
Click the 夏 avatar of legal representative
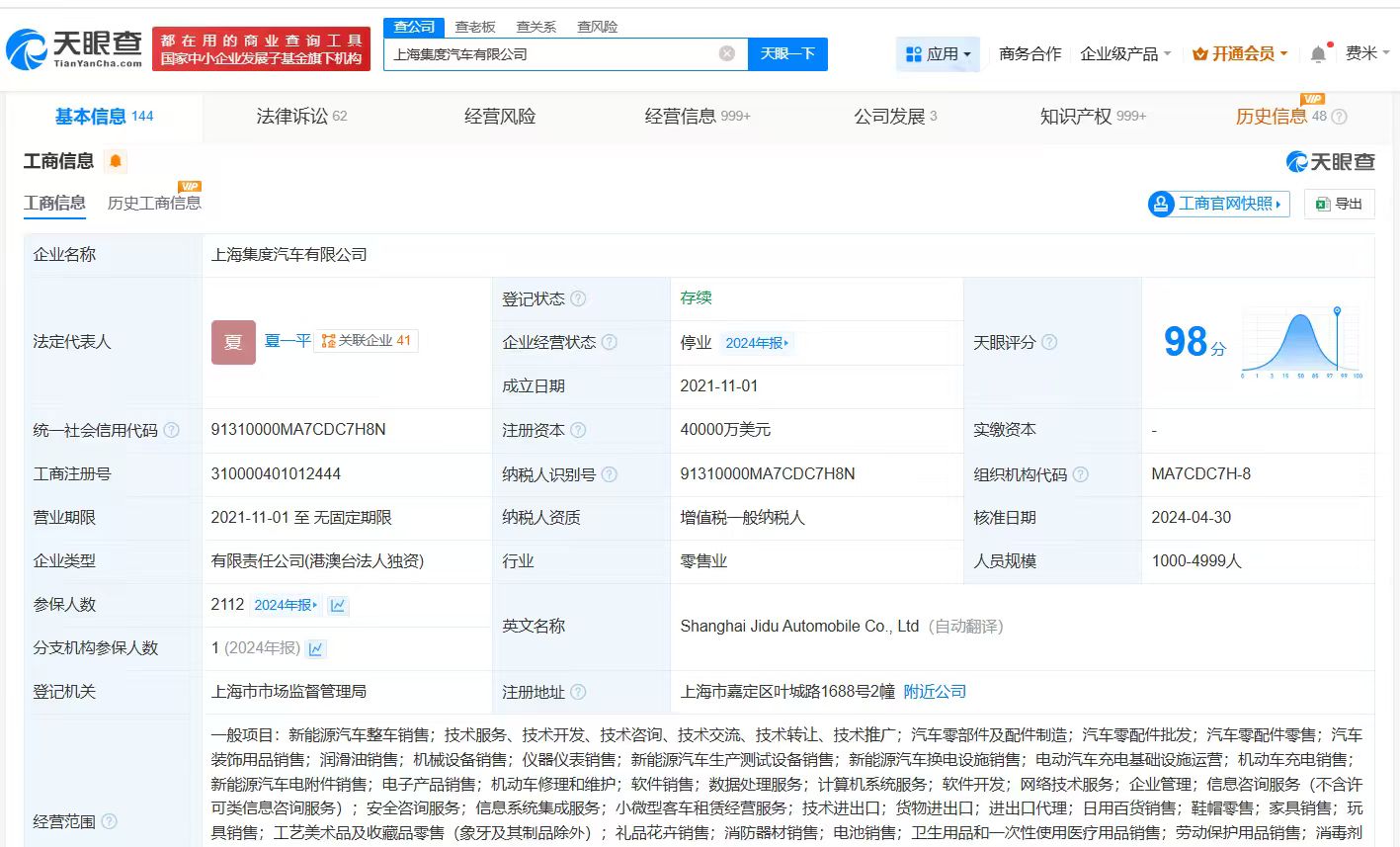pos(233,342)
